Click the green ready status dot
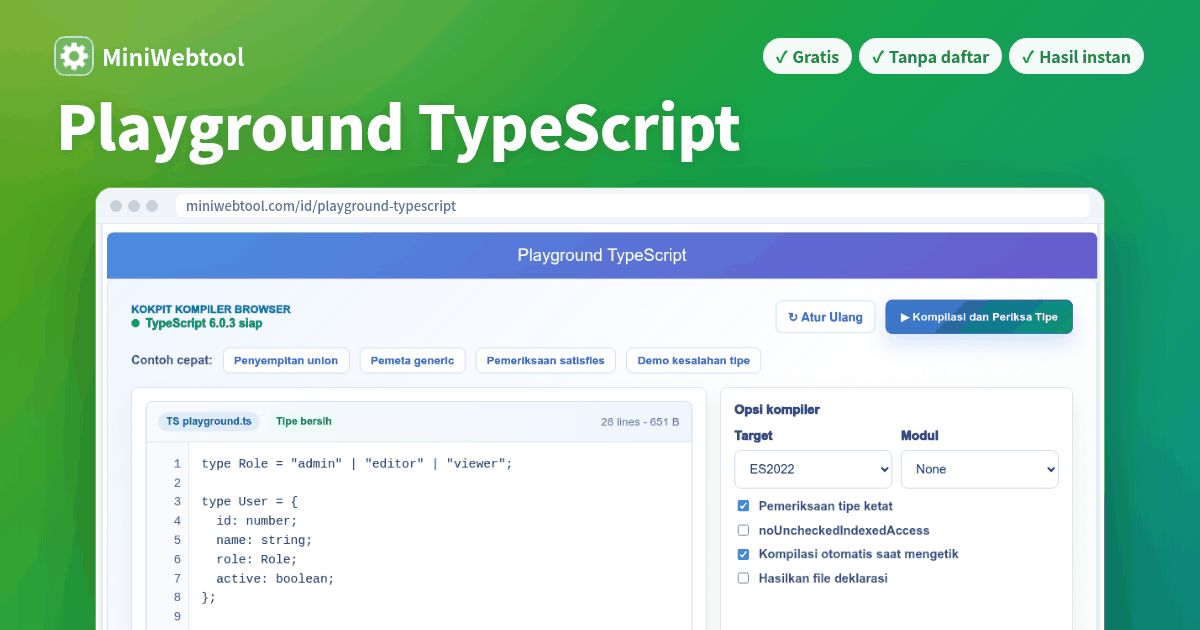The width and height of the screenshot is (1200, 630). pos(135,324)
